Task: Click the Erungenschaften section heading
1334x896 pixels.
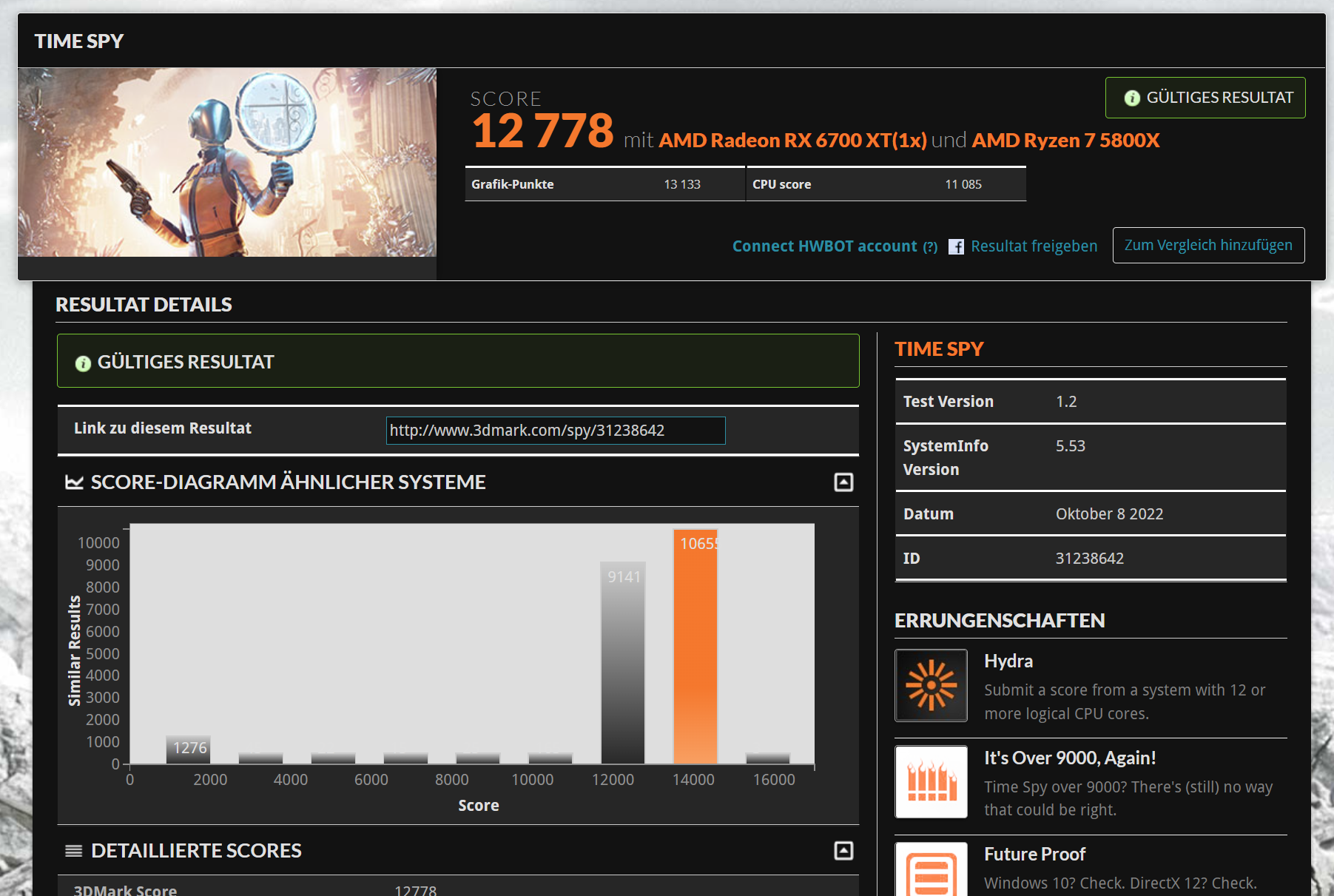Action: (1000, 621)
